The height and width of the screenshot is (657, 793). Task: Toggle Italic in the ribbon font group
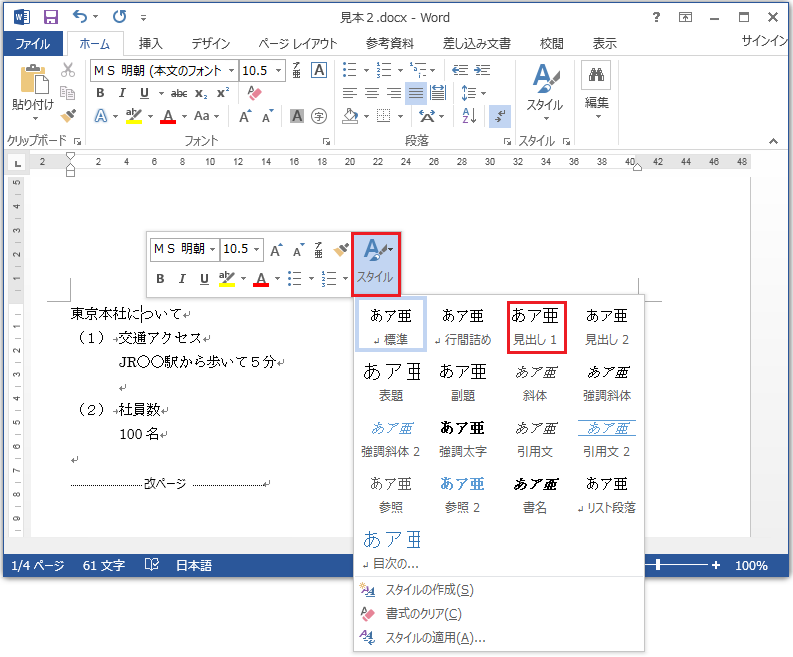click(x=122, y=93)
